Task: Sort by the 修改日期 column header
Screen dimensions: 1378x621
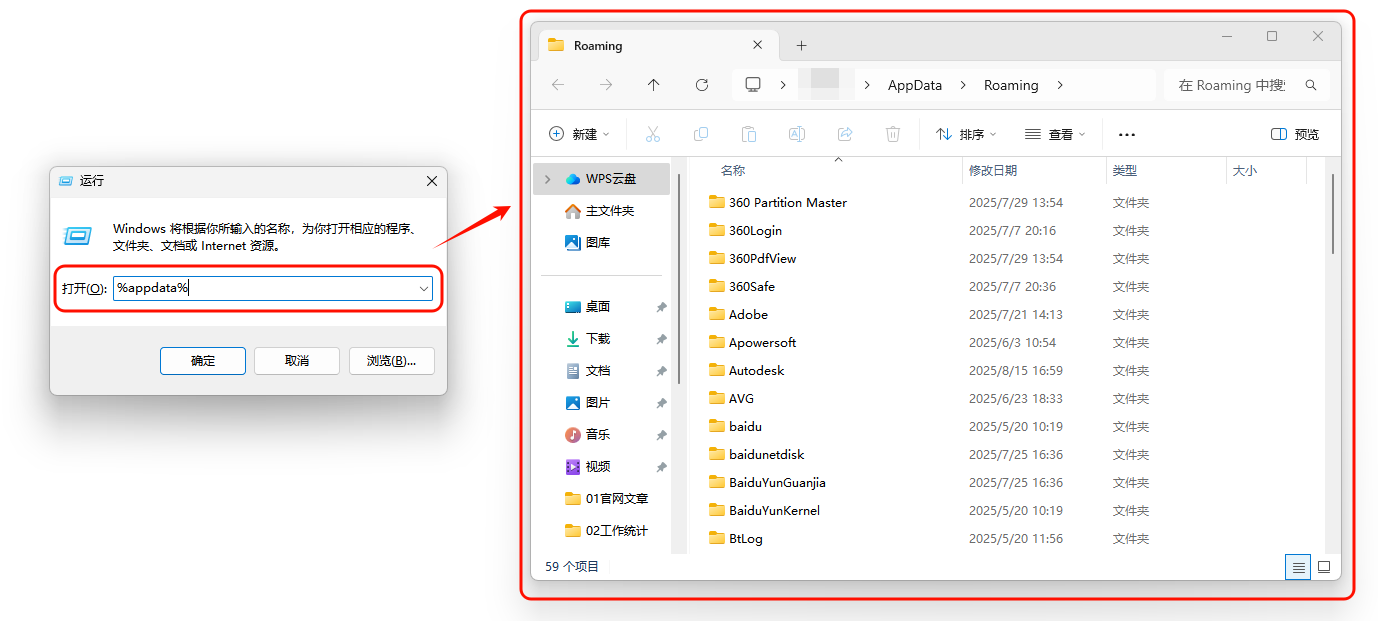Action: (x=993, y=171)
